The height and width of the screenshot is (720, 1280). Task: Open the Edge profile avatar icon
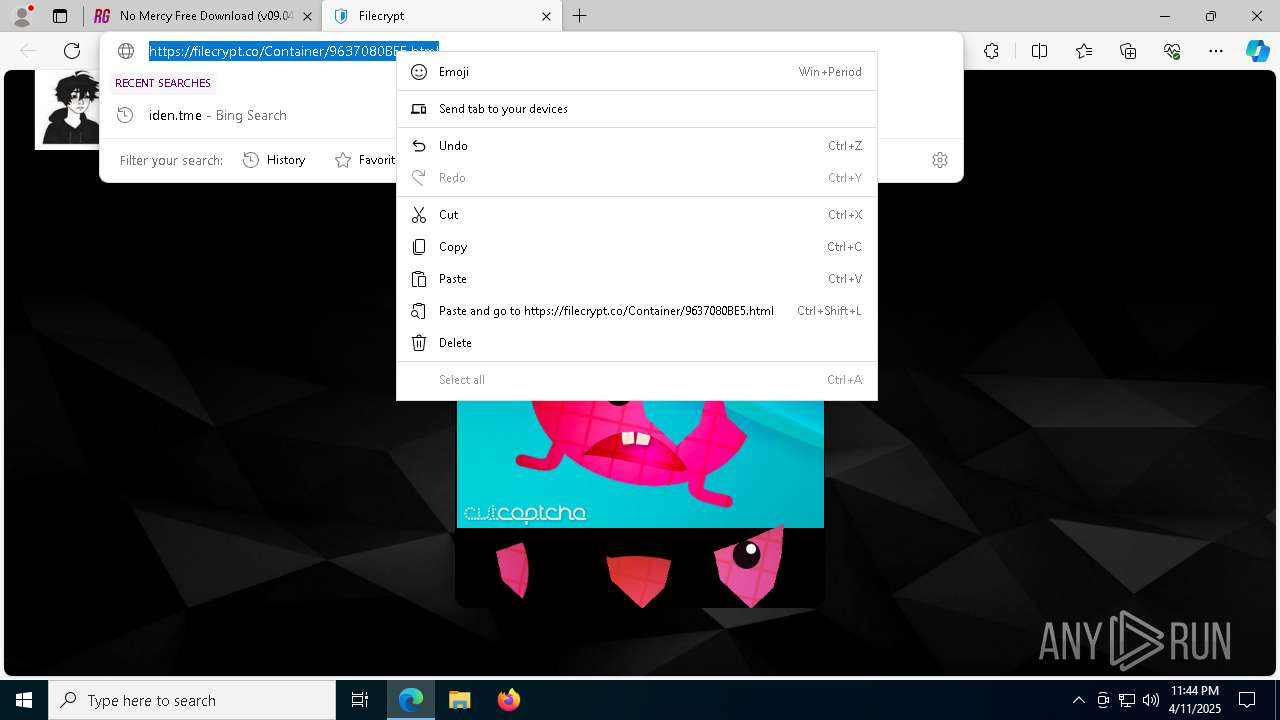click(22, 16)
